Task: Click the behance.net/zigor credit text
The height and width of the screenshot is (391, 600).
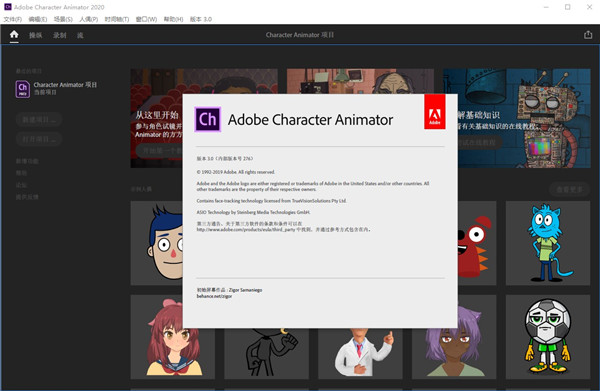Action: [214, 296]
